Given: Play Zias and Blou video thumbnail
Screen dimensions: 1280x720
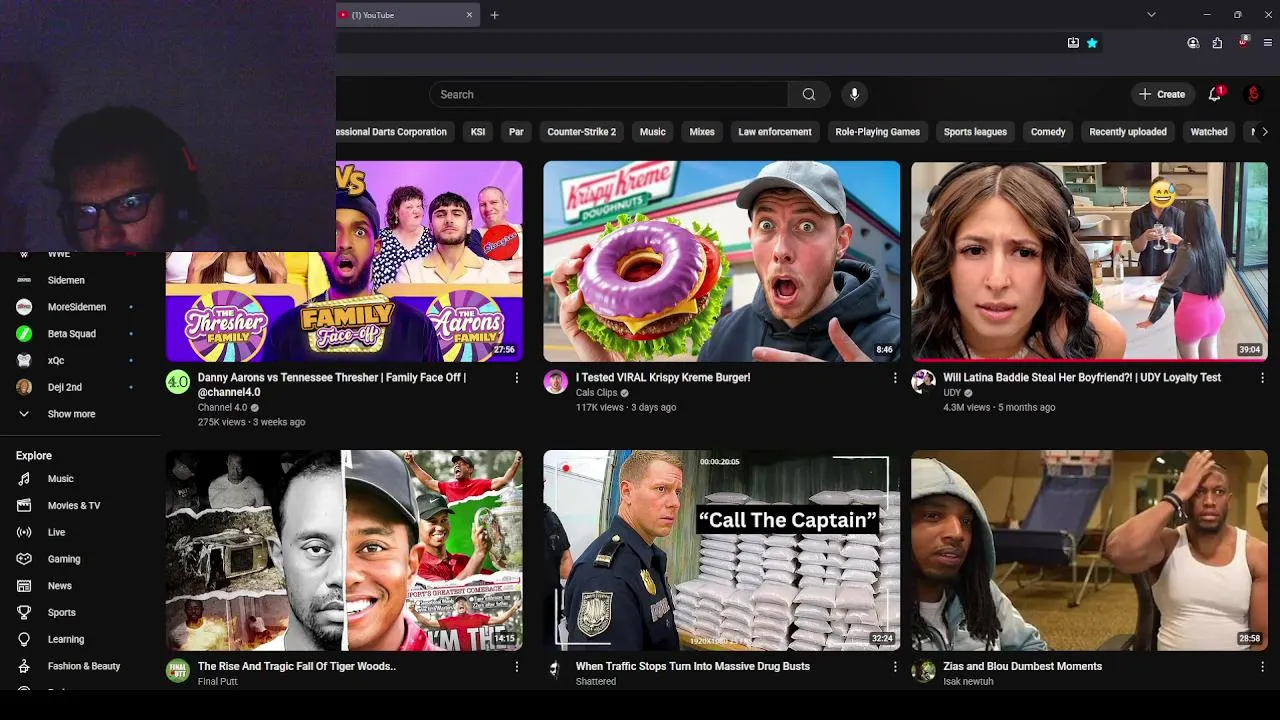Looking at the screenshot, I should [1089, 550].
